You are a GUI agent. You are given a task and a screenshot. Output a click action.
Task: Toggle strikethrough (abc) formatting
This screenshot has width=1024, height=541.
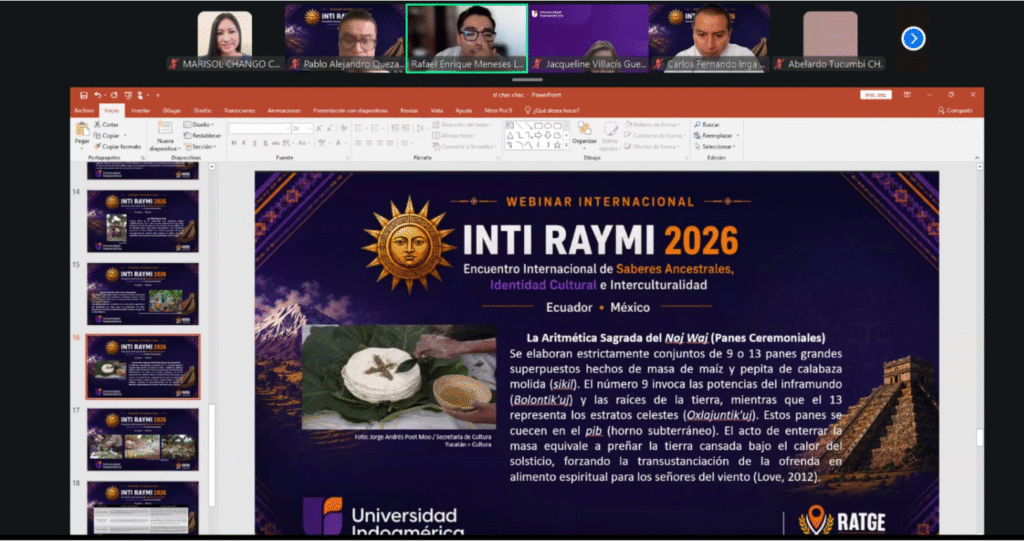coord(276,143)
